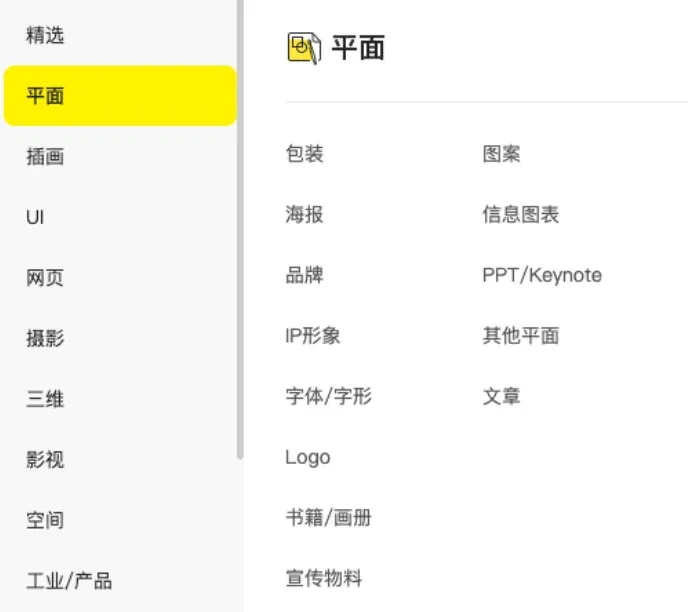Open the 插画 category in sidebar
The image size is (688, 612).
(45, 157)
